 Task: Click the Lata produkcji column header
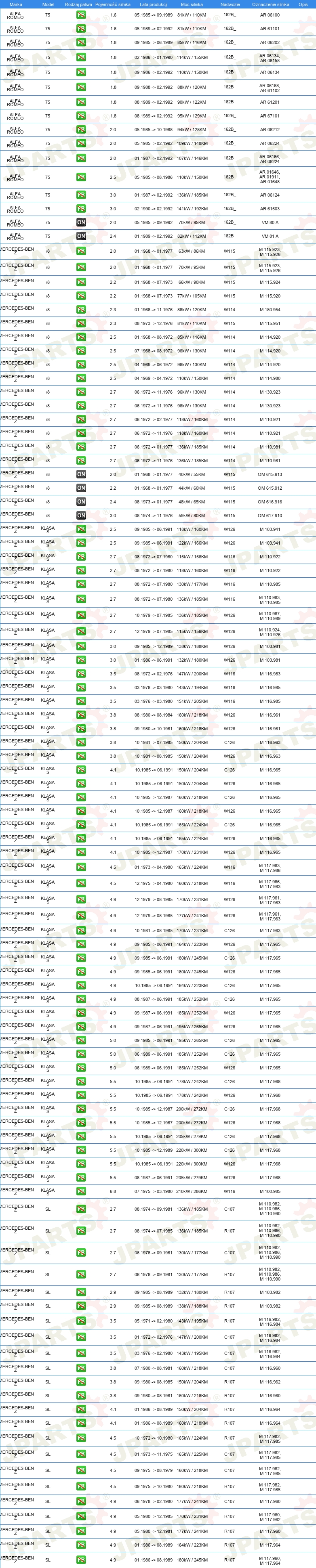(154, 4)
